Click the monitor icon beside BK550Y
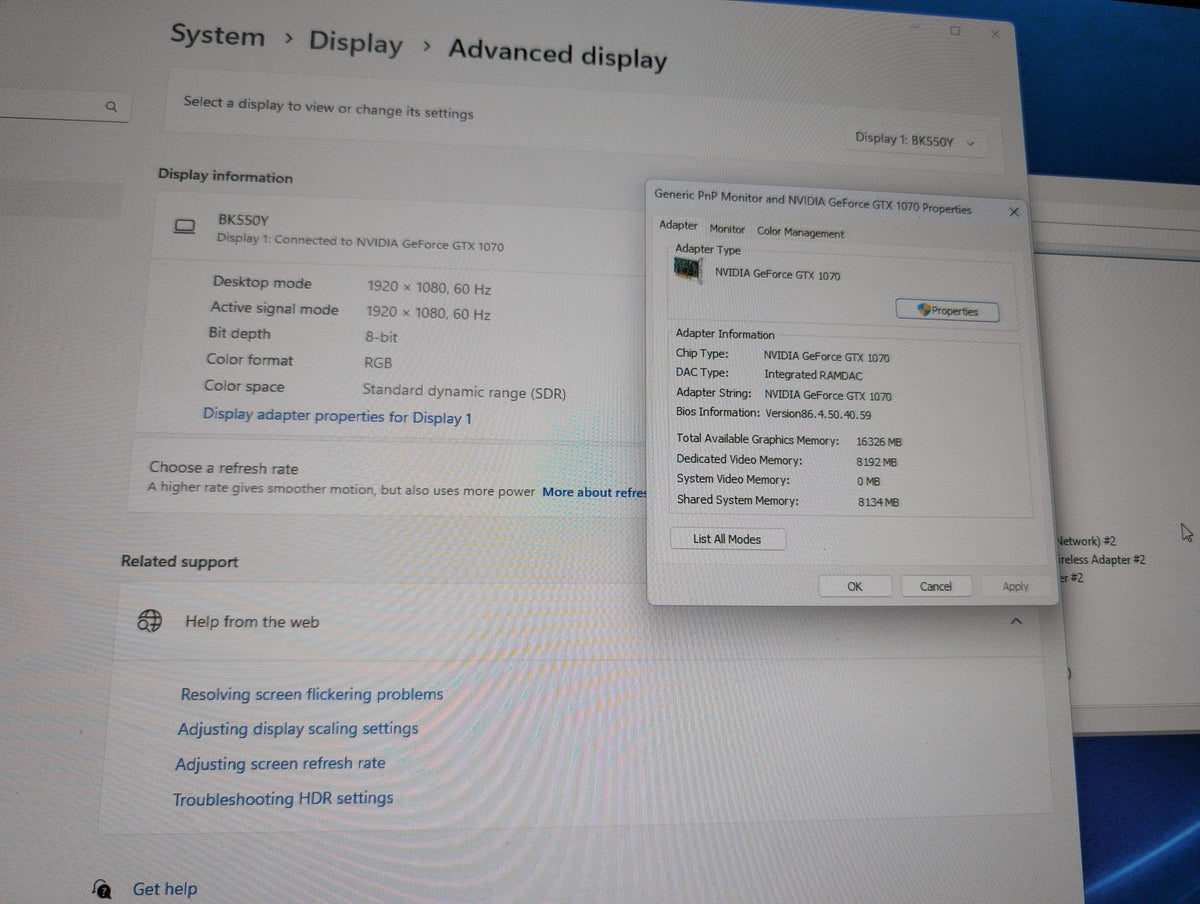1200x904 pixels. [x=184, y=227]
